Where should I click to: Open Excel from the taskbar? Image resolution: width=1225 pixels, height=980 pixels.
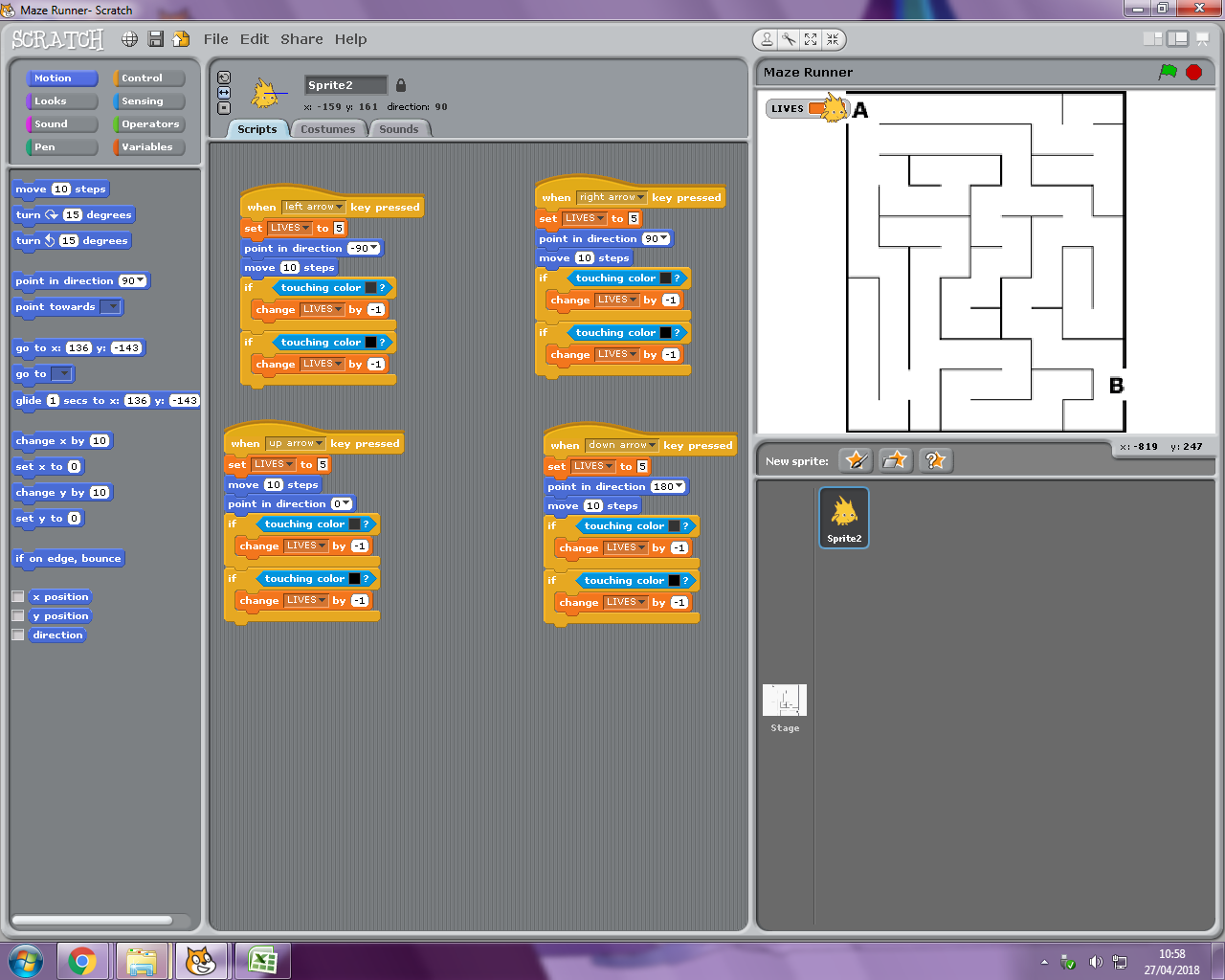[262, 961]
